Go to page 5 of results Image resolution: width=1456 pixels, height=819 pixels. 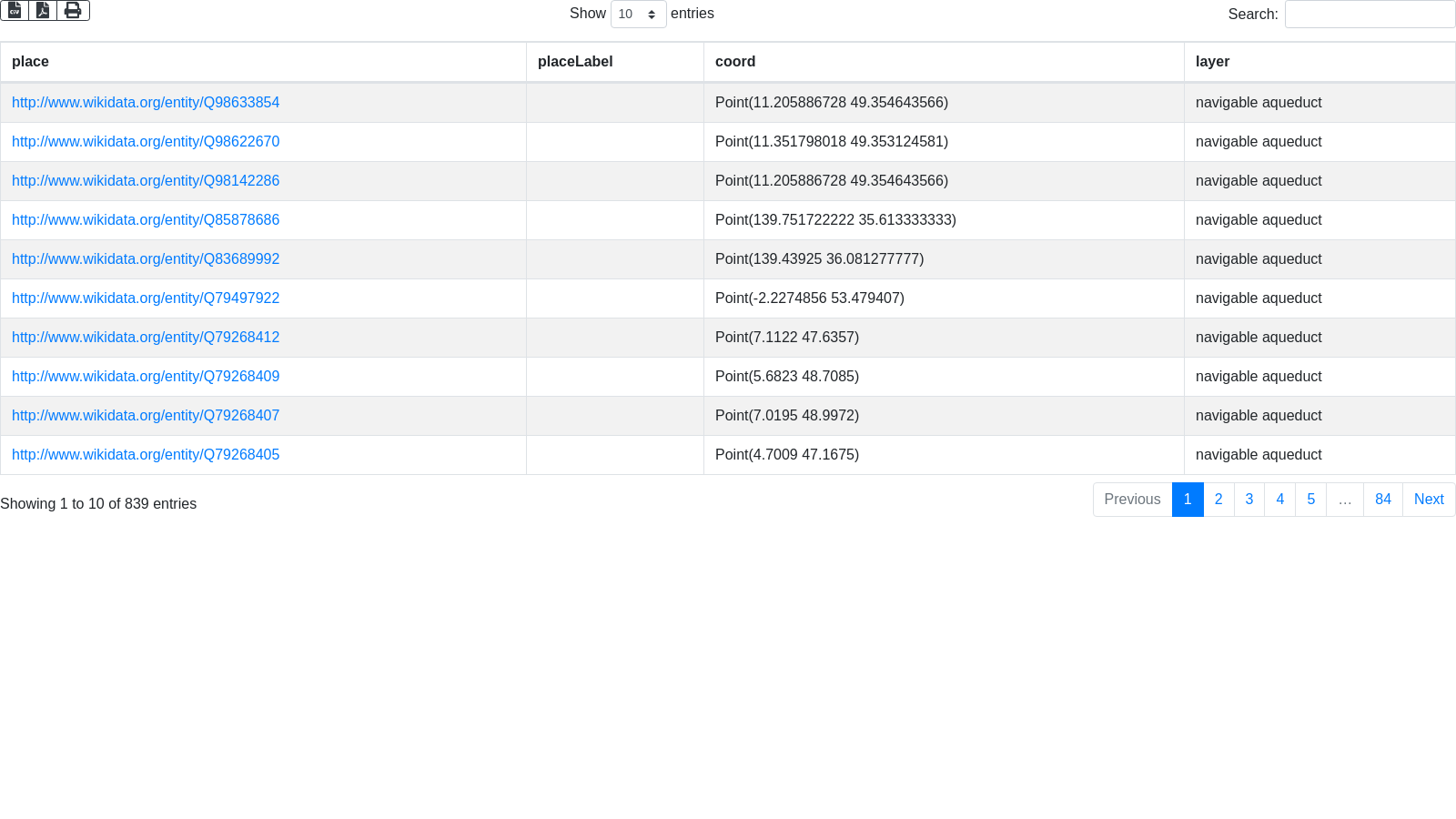(1310, 500)
